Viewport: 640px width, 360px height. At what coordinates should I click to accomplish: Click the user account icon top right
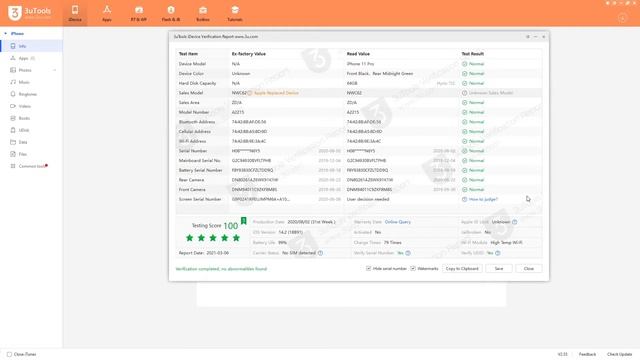point(622,18)
